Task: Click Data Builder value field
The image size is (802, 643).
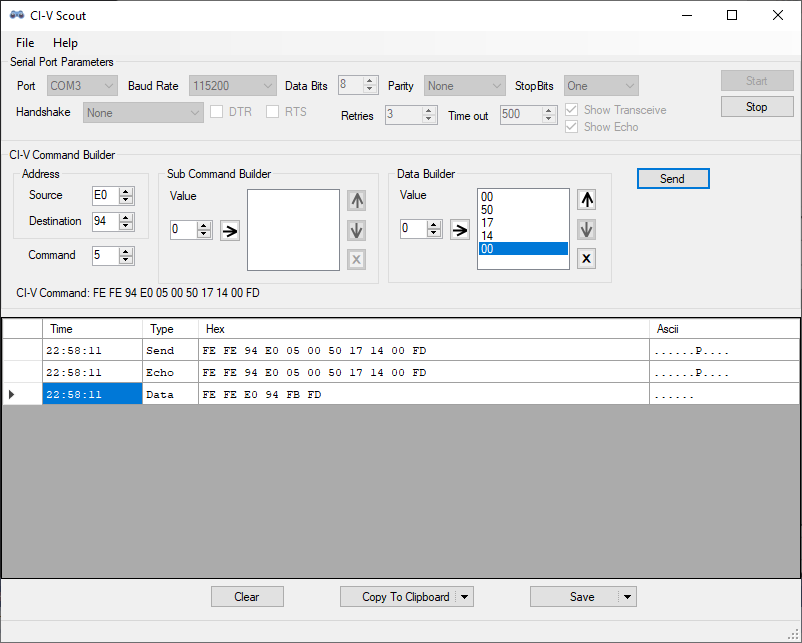Action: [414, 229]
